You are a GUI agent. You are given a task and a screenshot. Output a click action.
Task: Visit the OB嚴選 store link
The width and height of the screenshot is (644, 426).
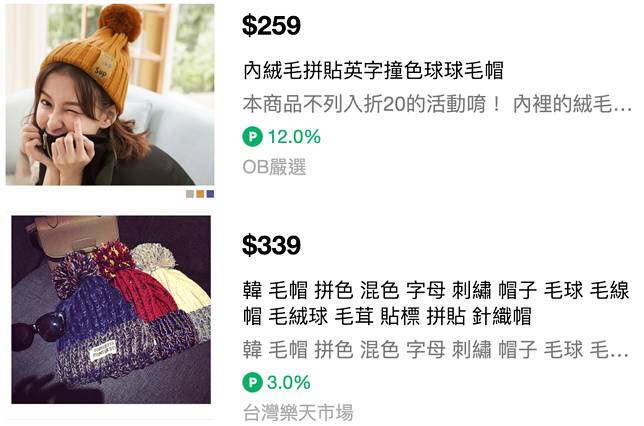[x=274, y=167]
